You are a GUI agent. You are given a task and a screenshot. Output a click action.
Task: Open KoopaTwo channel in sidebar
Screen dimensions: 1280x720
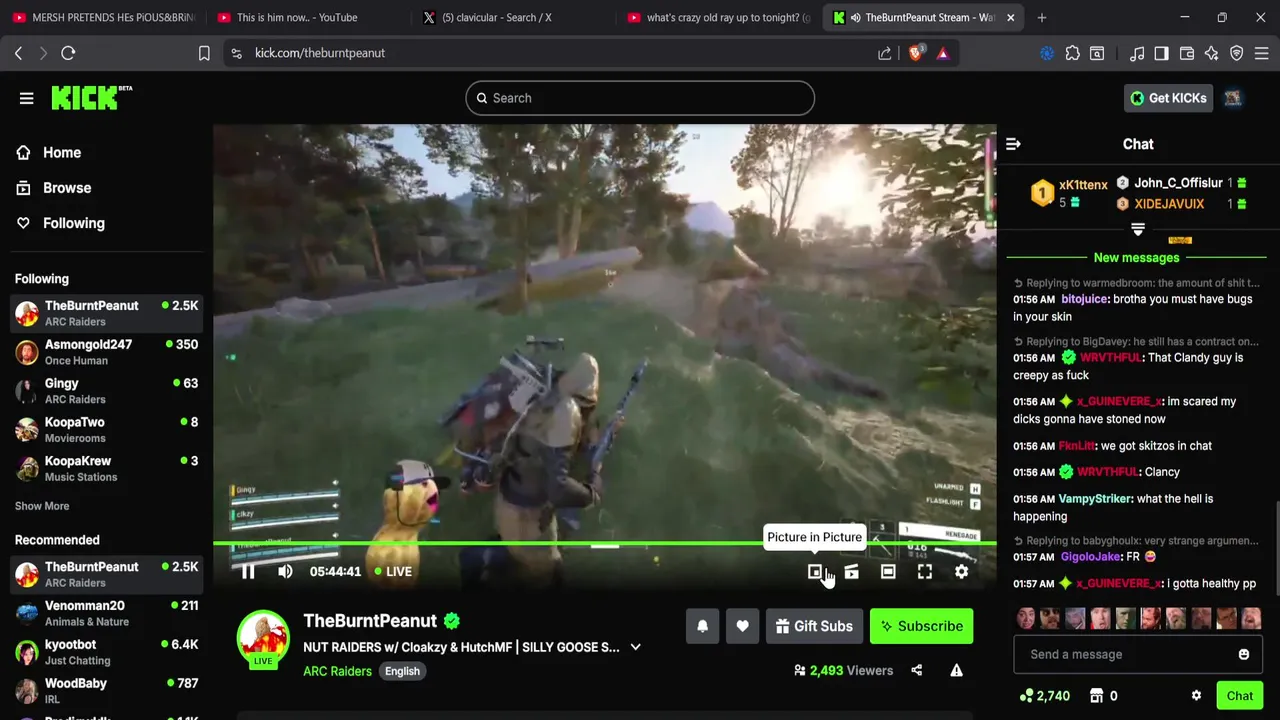tap(106, 430)
